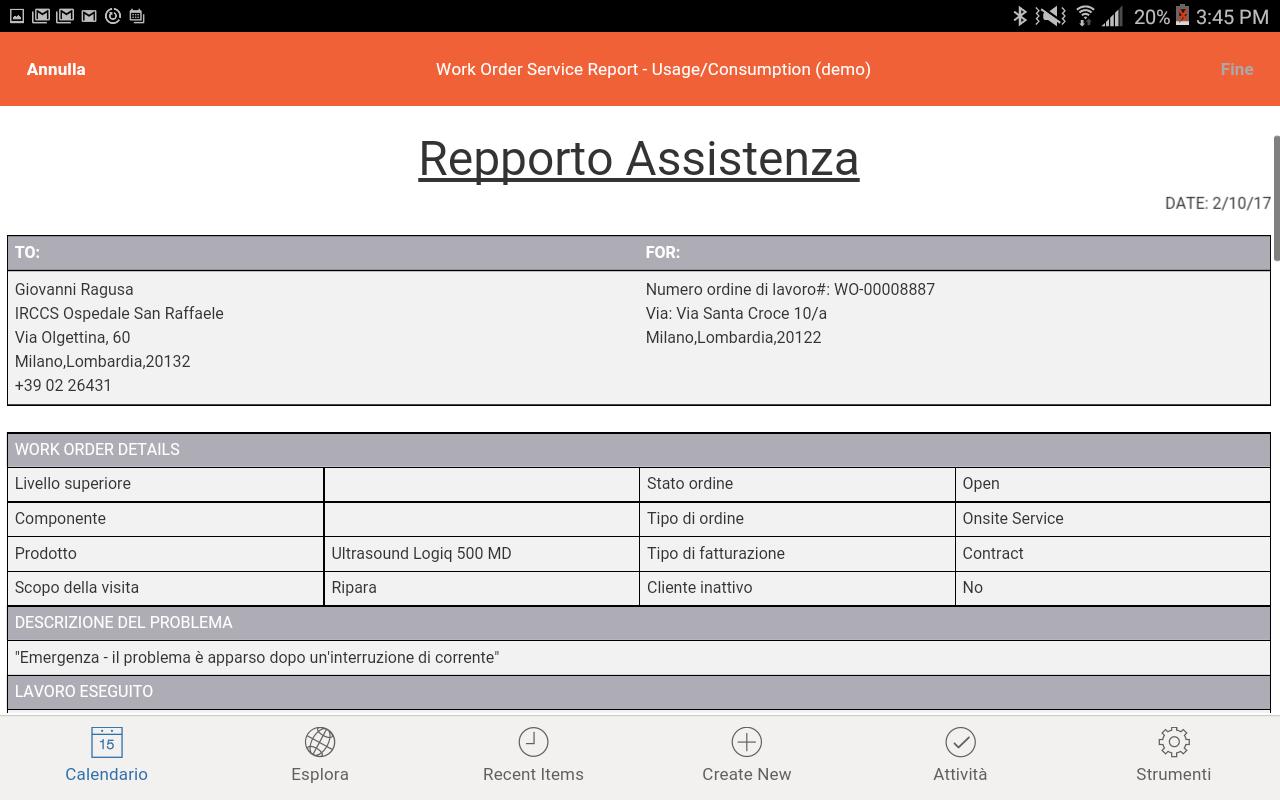Click the Tipo di fatturazione label
Viewport: 1280px width, 800px height.
coord(716,553)
